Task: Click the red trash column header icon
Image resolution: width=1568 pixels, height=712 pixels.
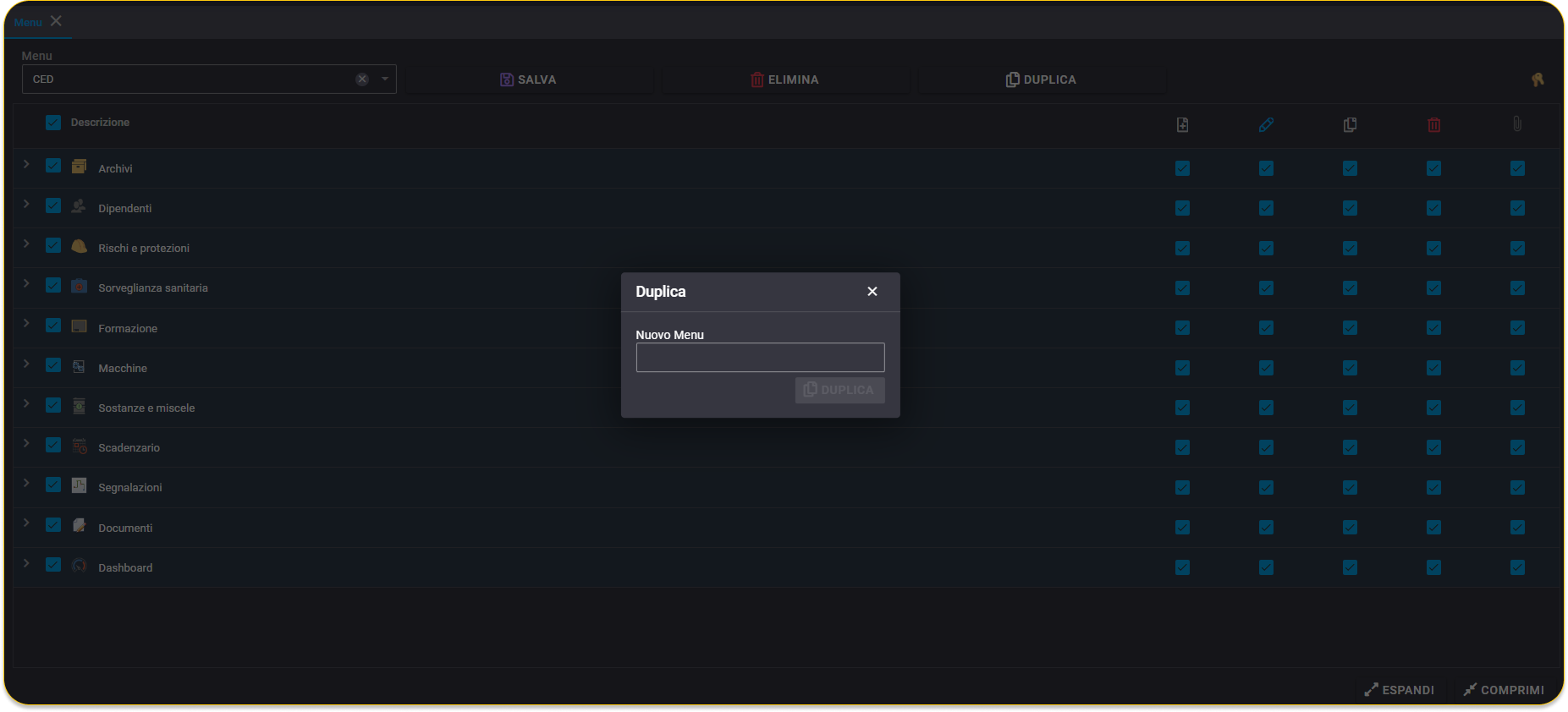Action: tap(1433, 124)
